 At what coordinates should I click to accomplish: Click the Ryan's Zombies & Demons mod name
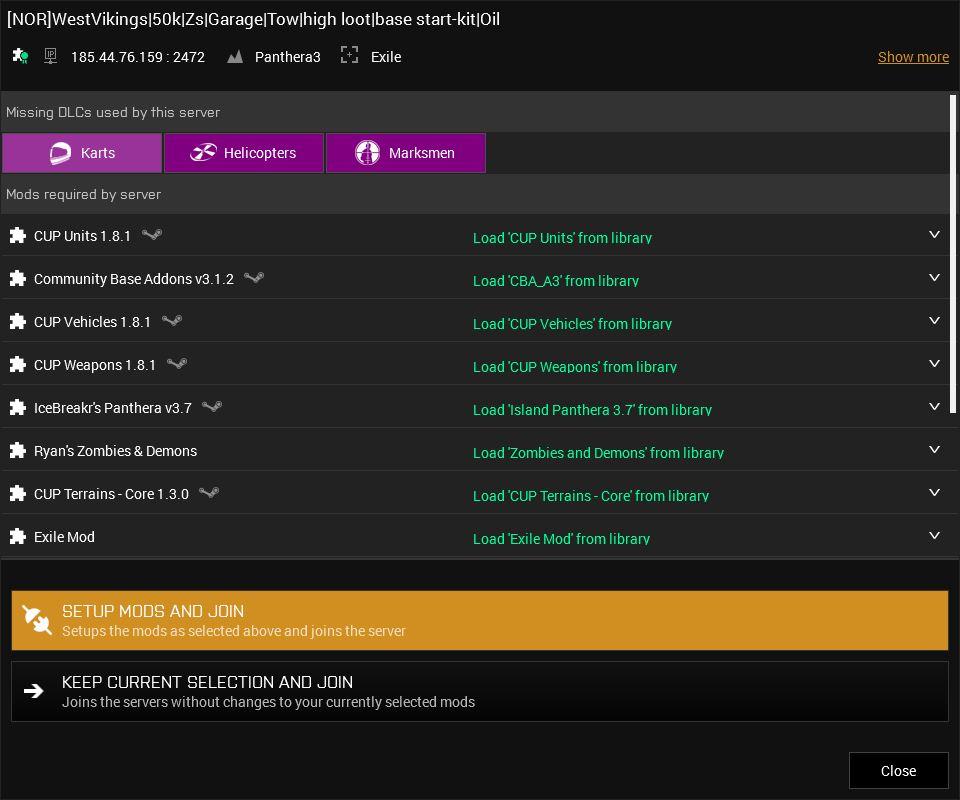click(x=115, y=451)
